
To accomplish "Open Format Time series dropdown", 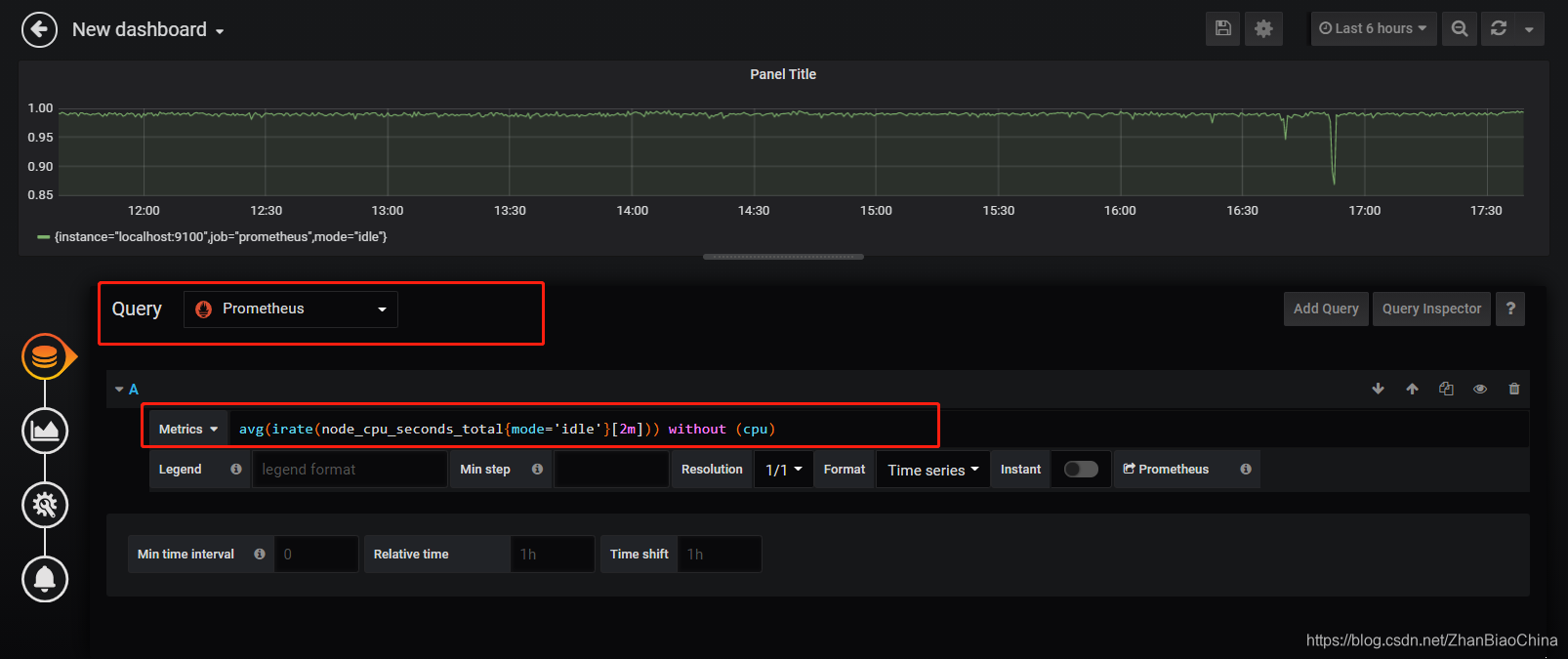I will point(932,470).
